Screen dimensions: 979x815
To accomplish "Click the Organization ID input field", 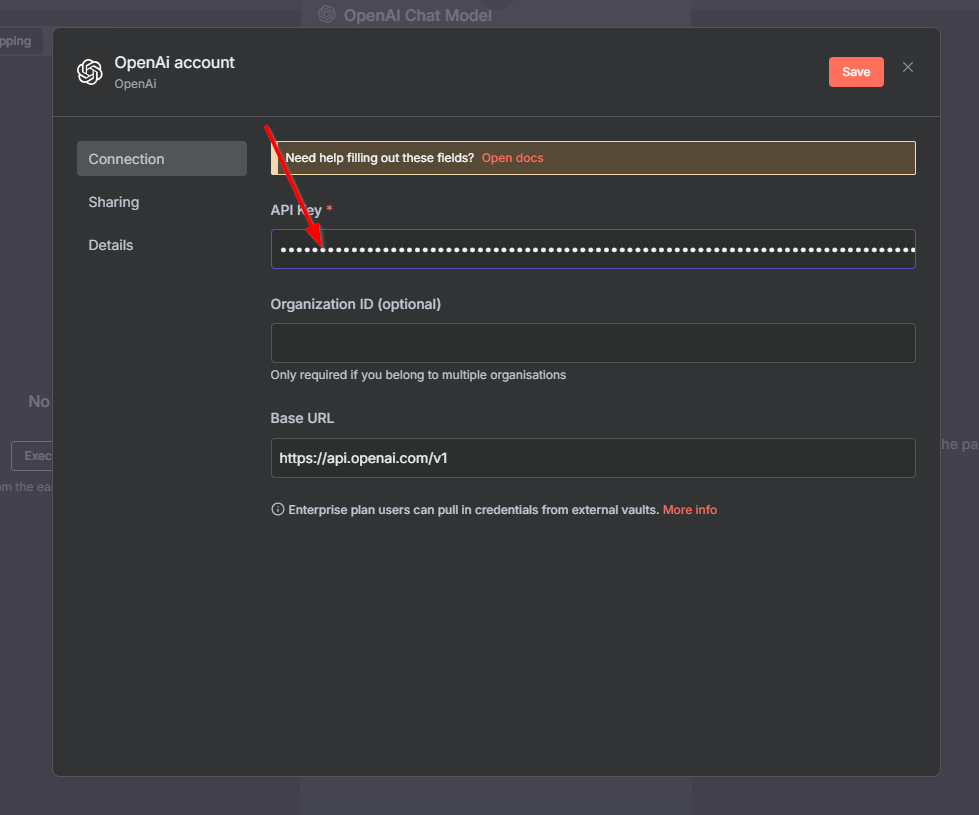I will tap(593, 343).
